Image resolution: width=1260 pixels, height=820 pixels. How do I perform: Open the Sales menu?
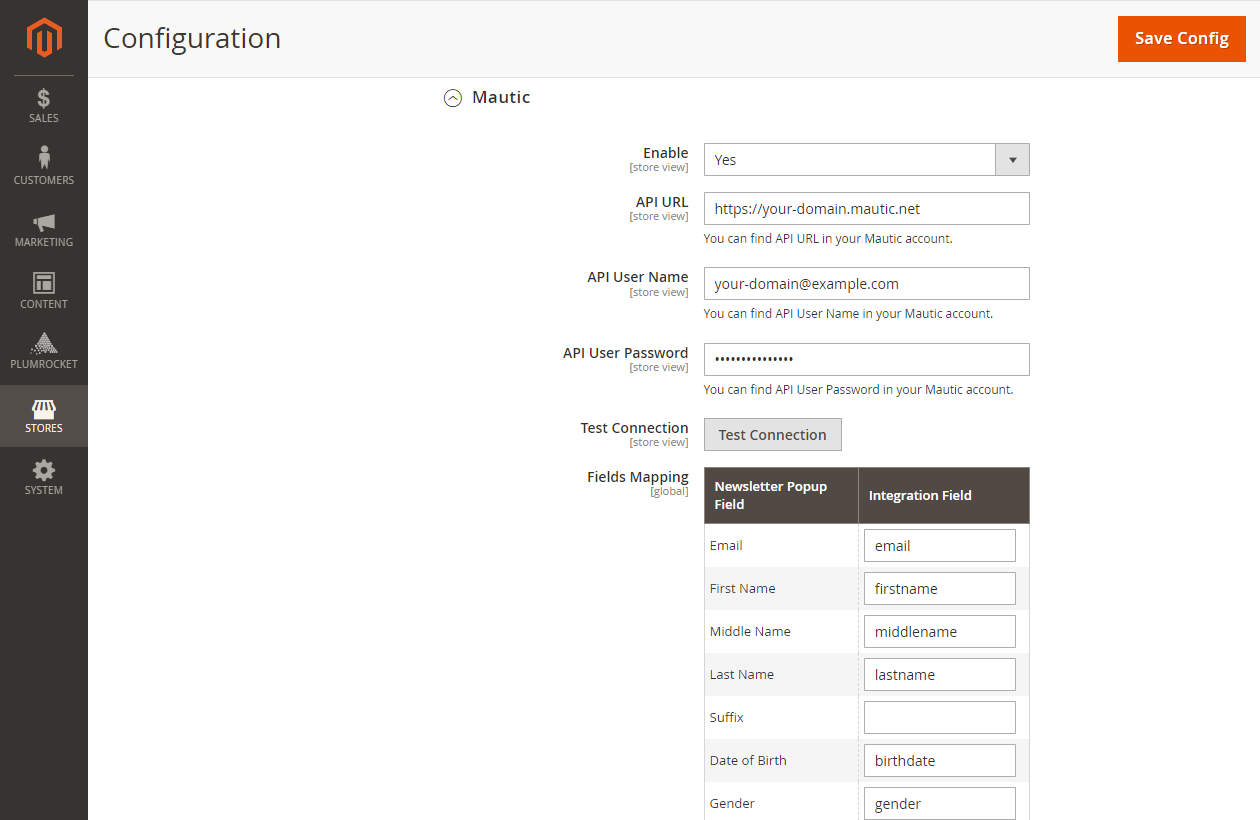(44, 106)
